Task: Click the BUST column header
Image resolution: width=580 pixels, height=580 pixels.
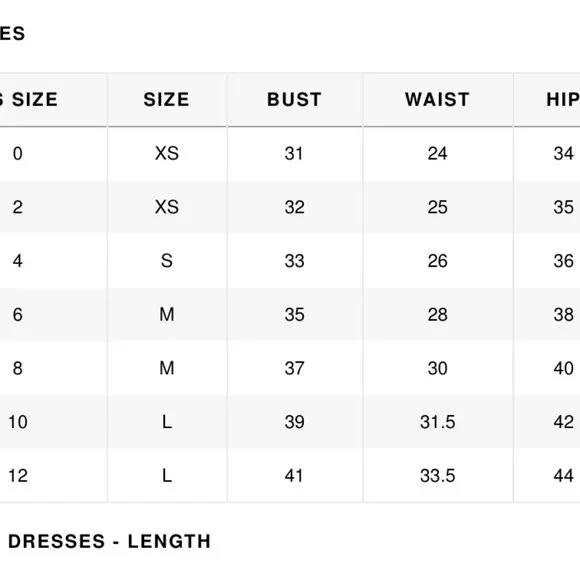Action: pos(294,100)
